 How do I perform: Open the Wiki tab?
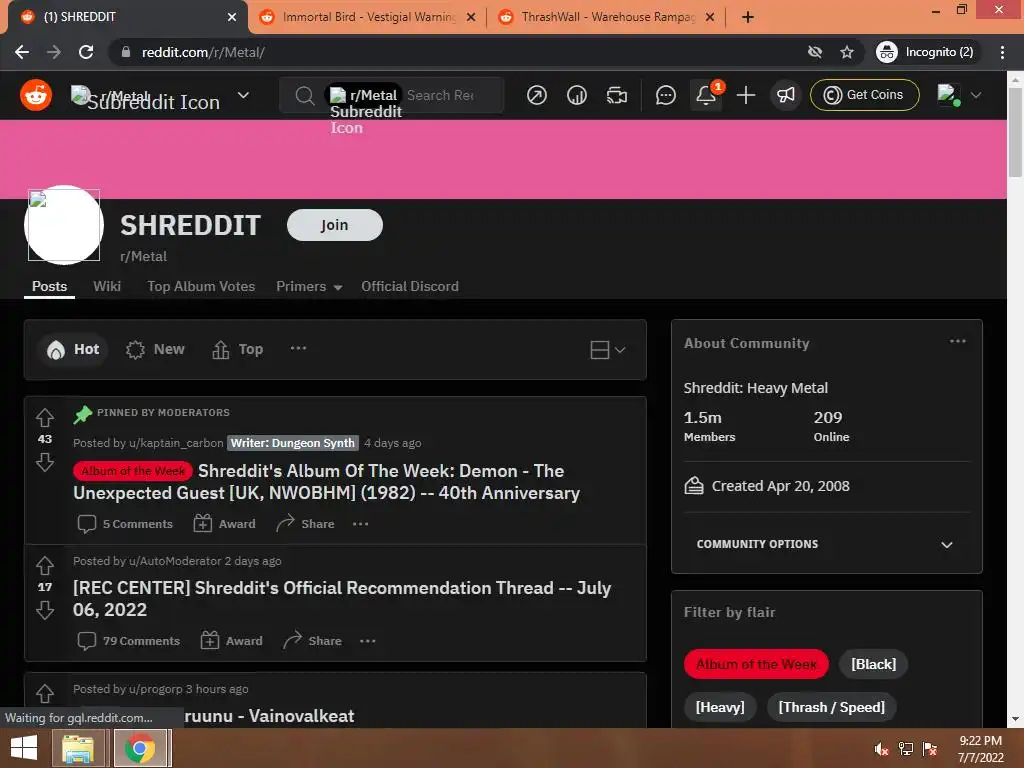click(x=107, y=287)
